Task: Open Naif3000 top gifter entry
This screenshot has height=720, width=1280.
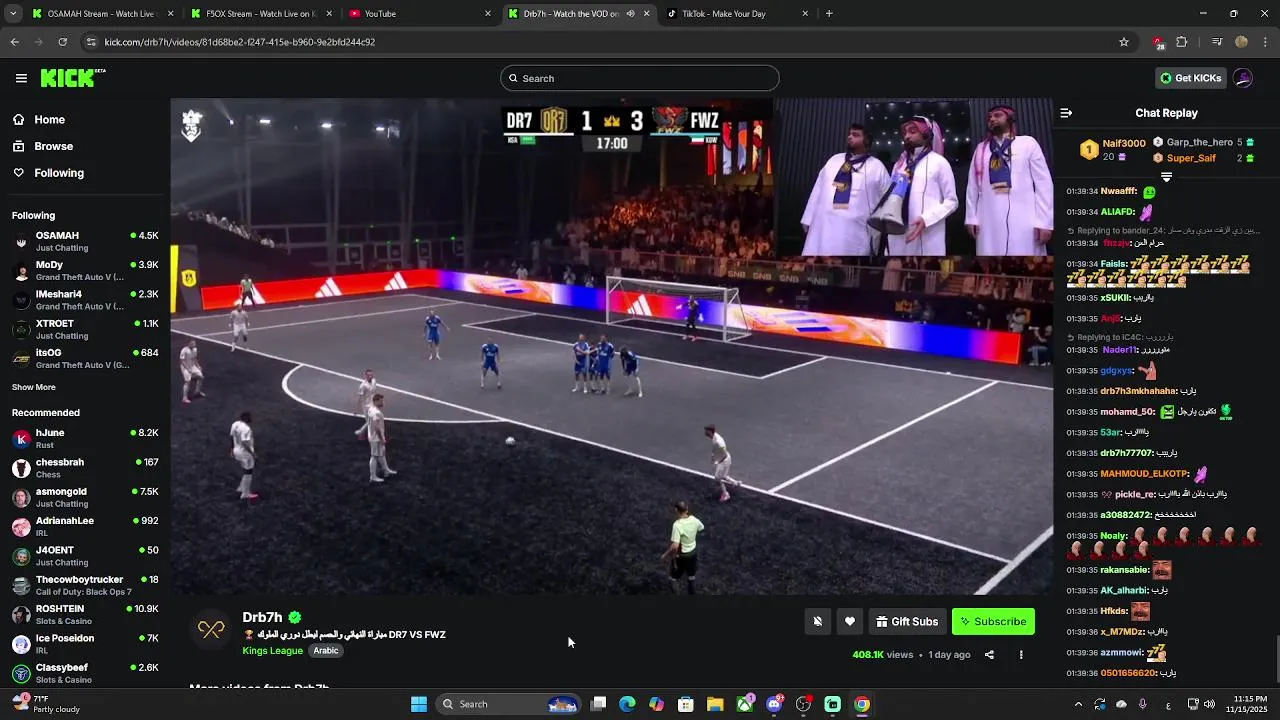Action: (1112, 150)
